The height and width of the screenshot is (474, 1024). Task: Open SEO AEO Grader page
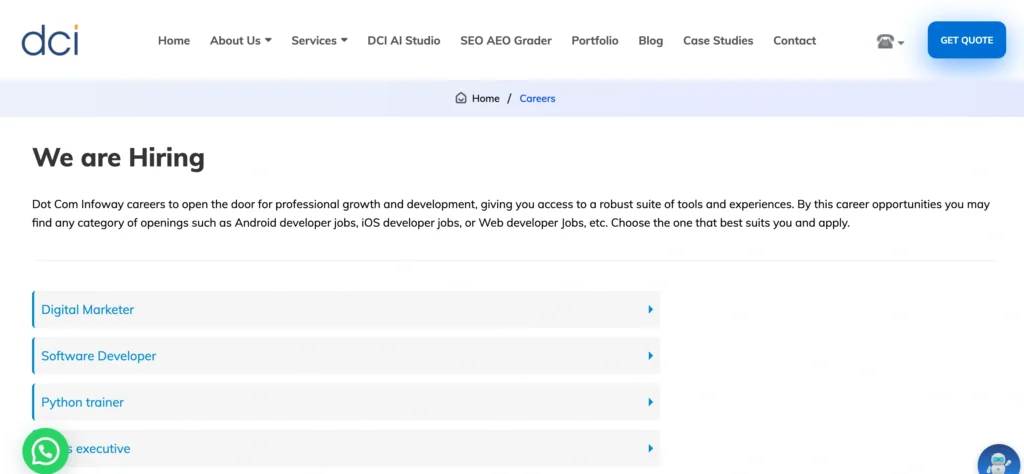point(506,40)
